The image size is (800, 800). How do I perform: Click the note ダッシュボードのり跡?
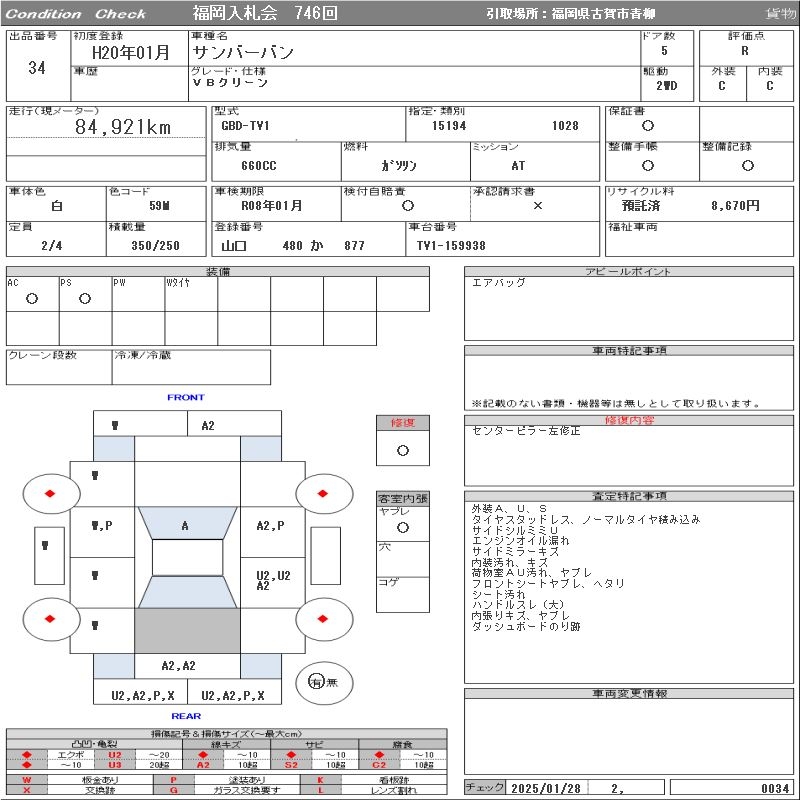pos(526,626)
